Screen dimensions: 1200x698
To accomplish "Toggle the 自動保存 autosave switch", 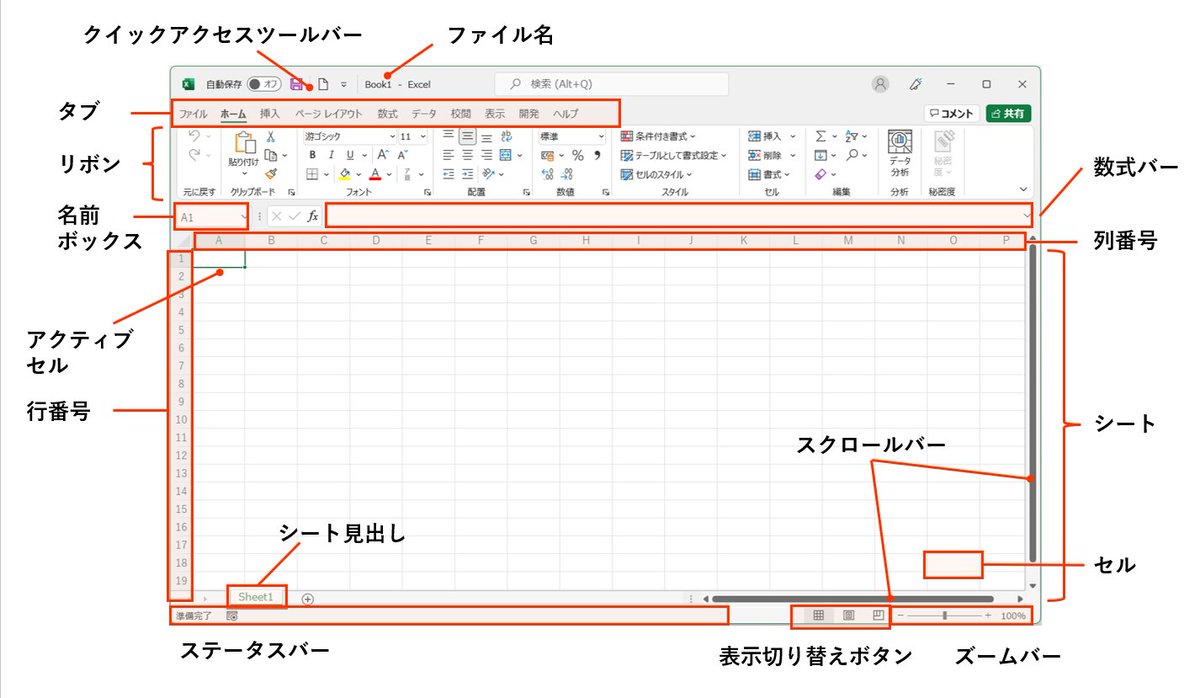I will pos(264,85).
